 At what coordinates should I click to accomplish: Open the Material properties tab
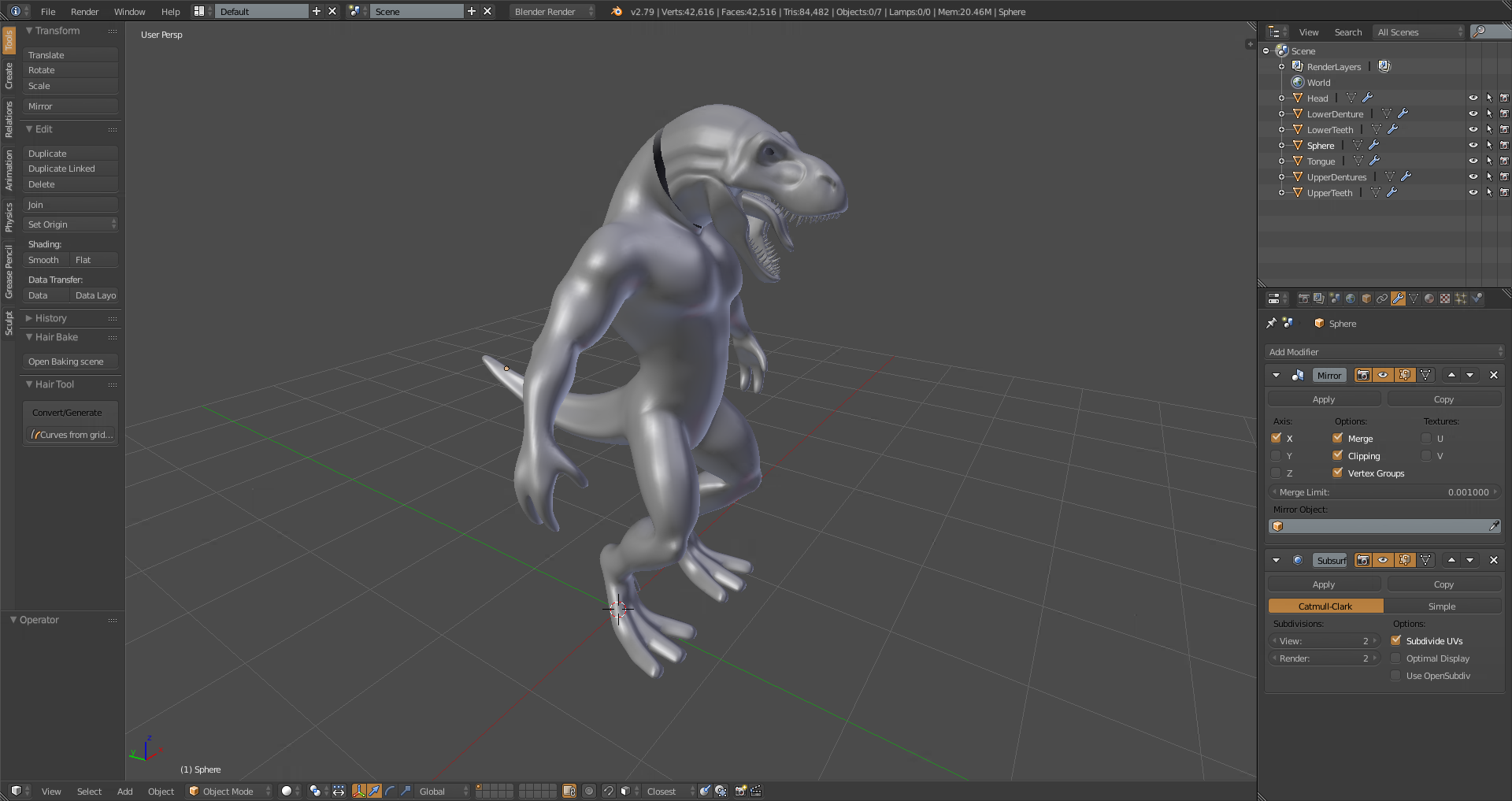coord(1429,299)
